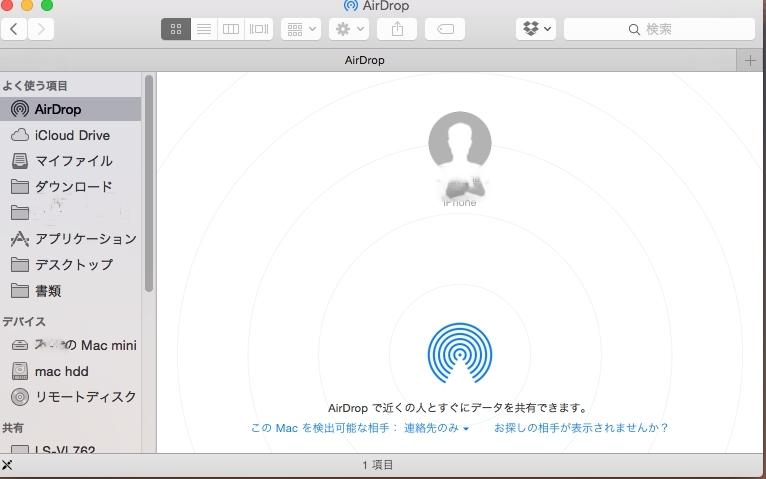Screen dimensions: 766x479
Task: Click the デバイス section header
Action: [24, 322]
